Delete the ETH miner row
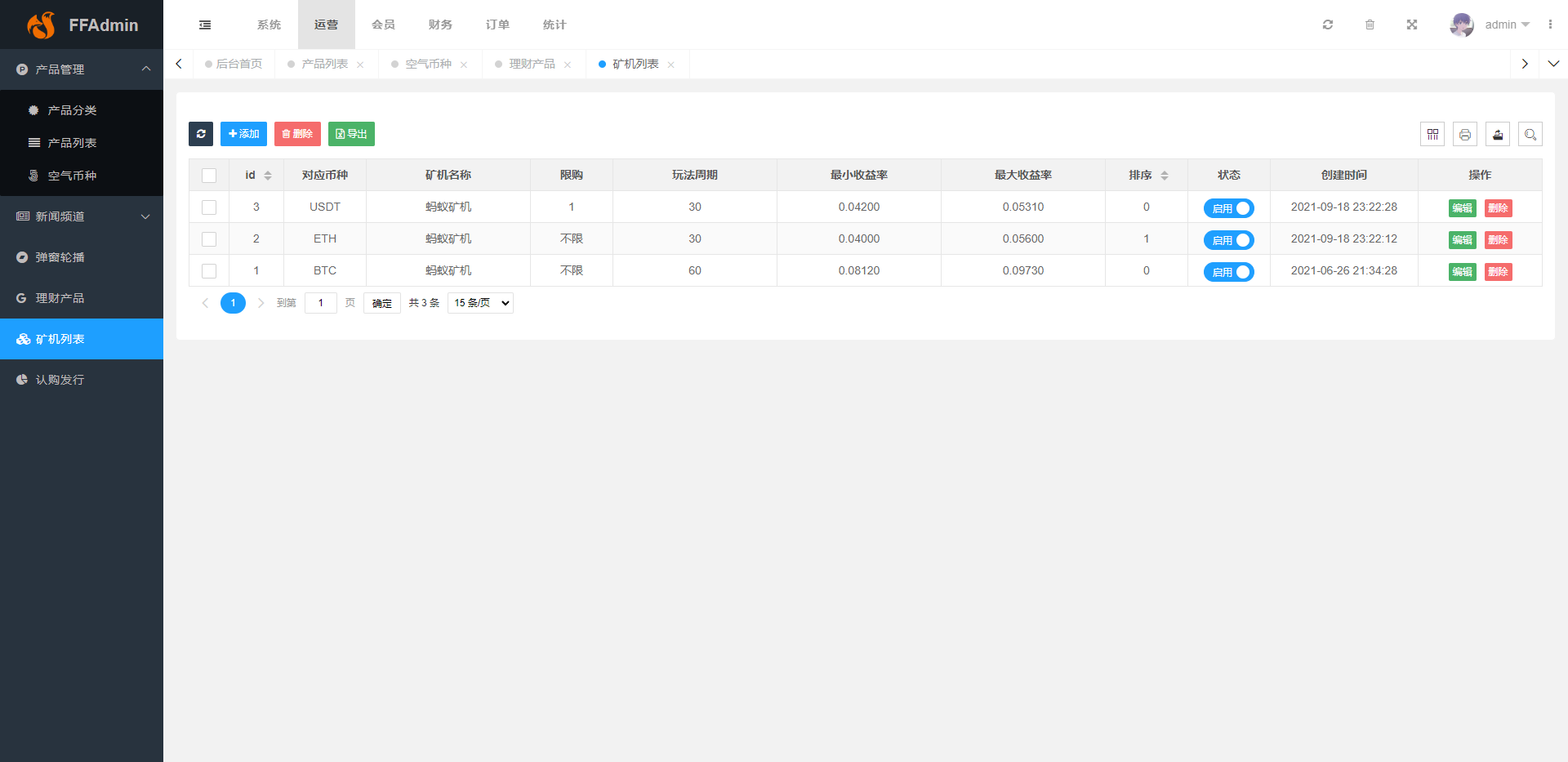 point(1499,240)
